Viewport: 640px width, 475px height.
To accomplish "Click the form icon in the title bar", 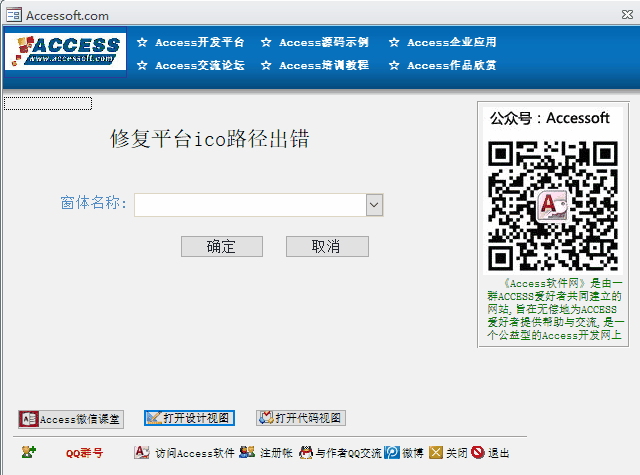I will pos(14,15).
